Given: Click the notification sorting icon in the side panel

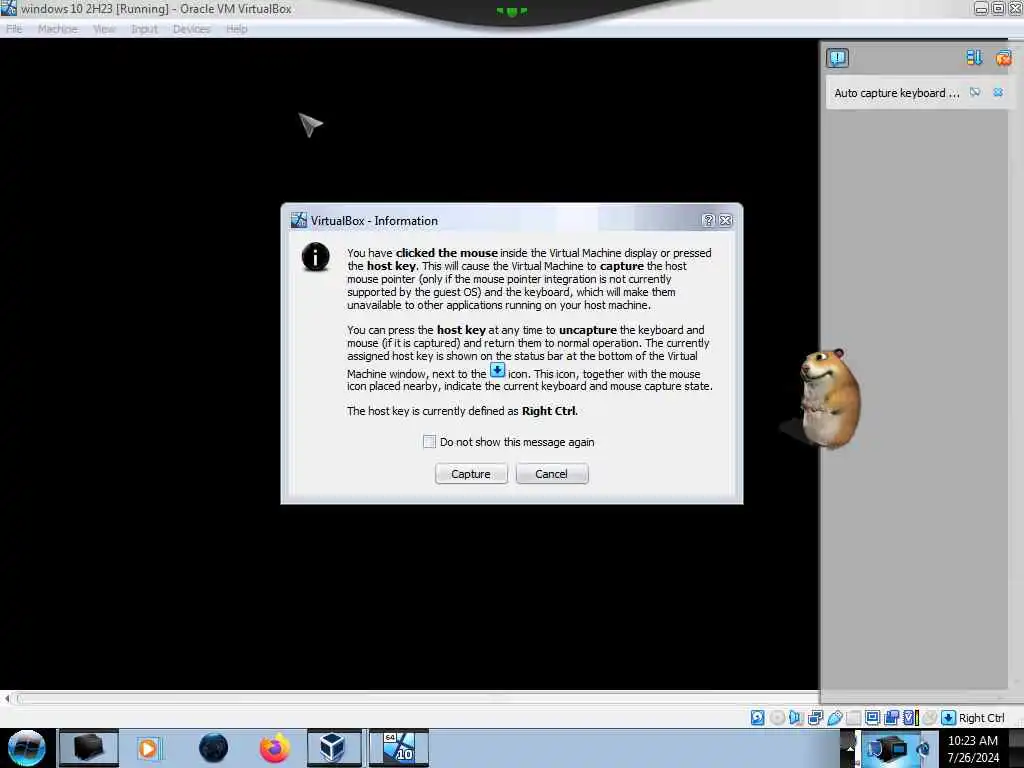Looking at the screenshot, I should pyautogui.click(x=974, y=58).
